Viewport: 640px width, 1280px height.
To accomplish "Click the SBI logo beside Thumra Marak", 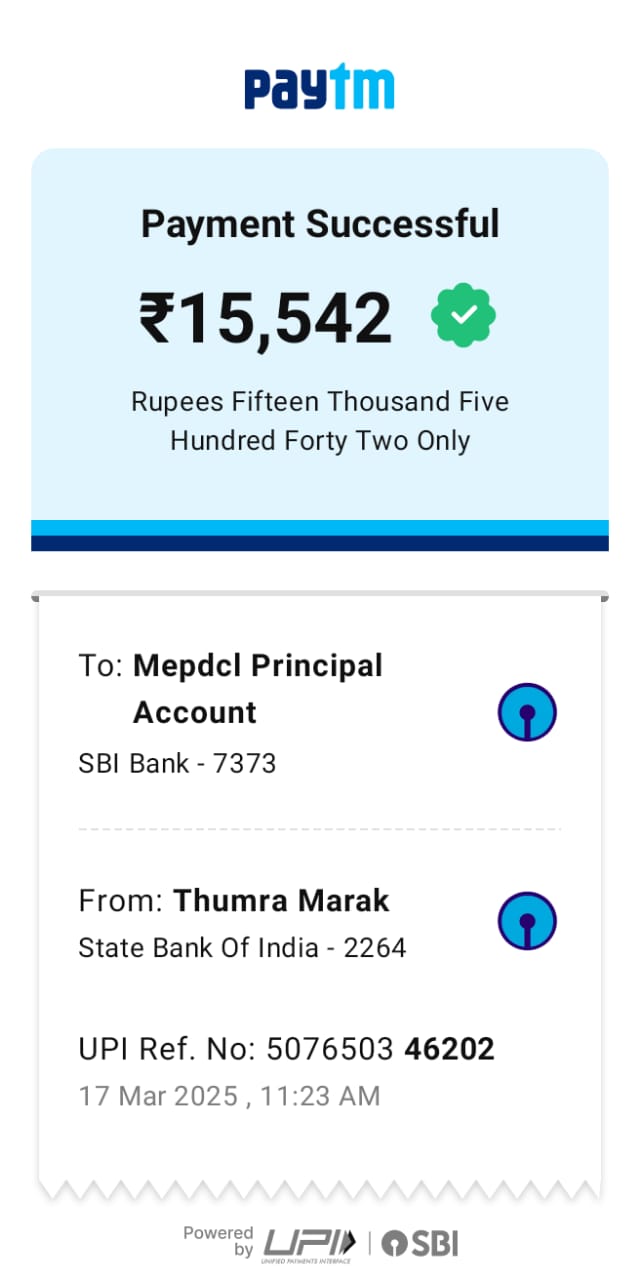I will point(527,921).
